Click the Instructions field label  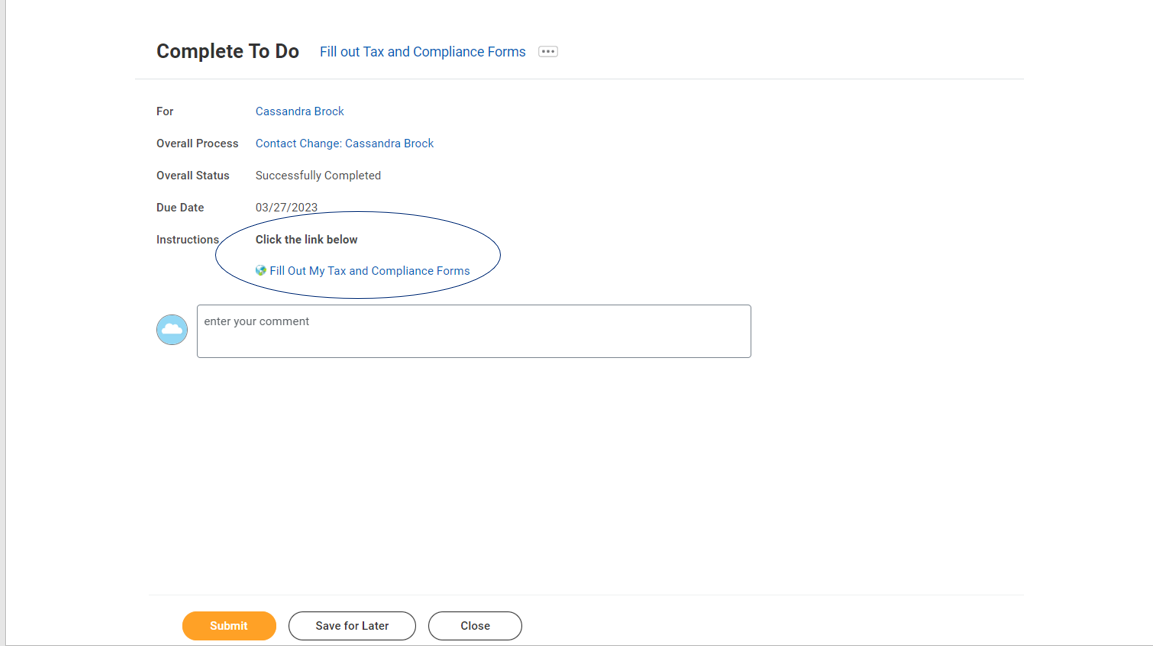click(187, 240)
